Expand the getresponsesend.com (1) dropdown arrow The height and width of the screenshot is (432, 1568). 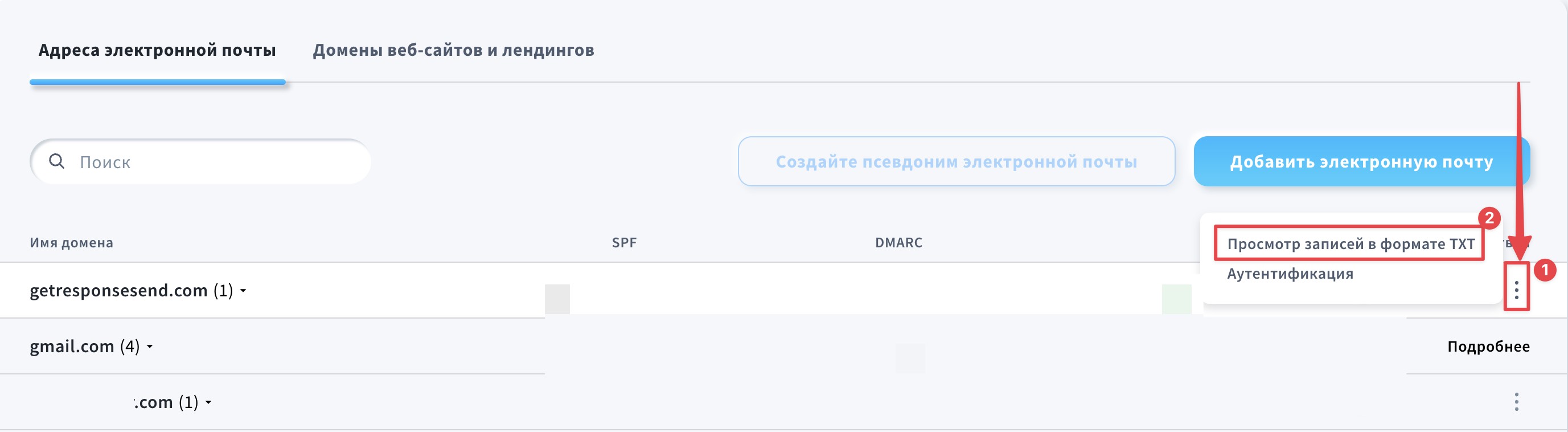pos(243,291)
